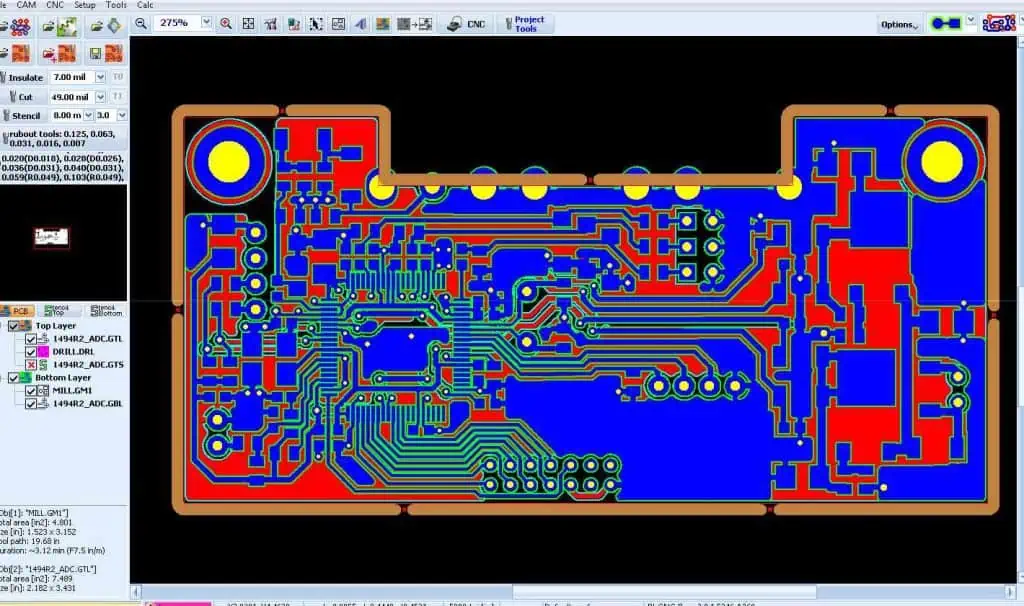The width and height of the screenshot is (1024, 606).
Task: Click the selection marquee toolbar icon
Action: tap(316, 23)
